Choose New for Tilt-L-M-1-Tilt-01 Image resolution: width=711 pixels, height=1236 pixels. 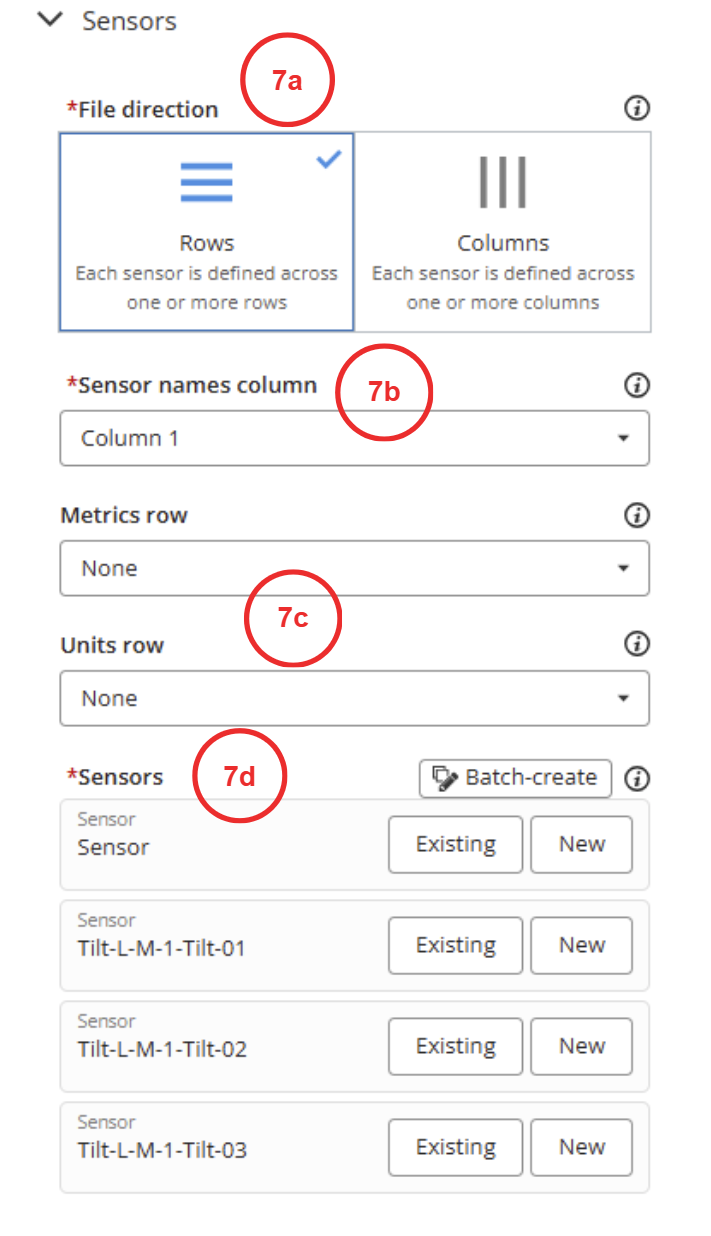pyautogui.click(x=581, y=945)
